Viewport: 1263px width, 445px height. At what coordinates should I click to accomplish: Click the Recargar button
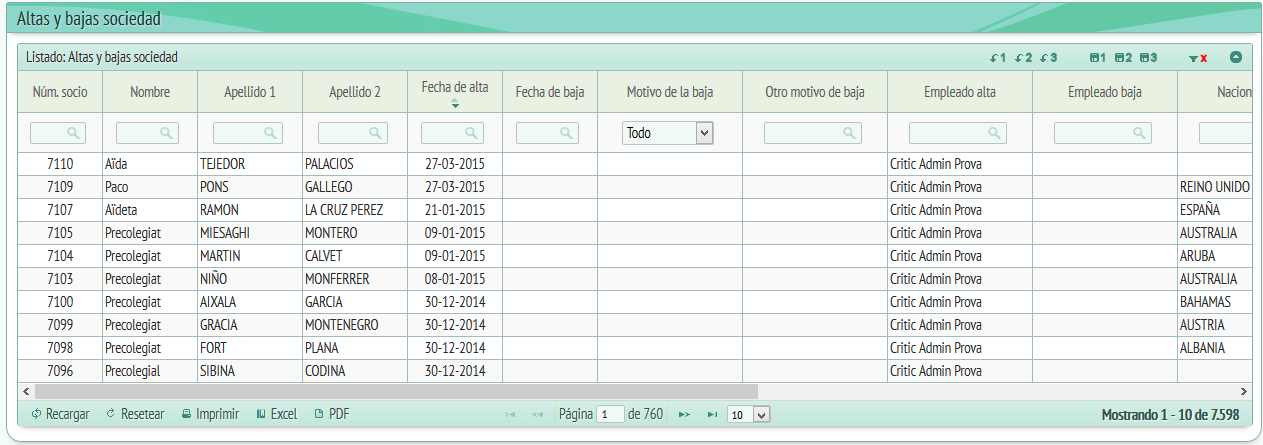[x=60, y=414]
